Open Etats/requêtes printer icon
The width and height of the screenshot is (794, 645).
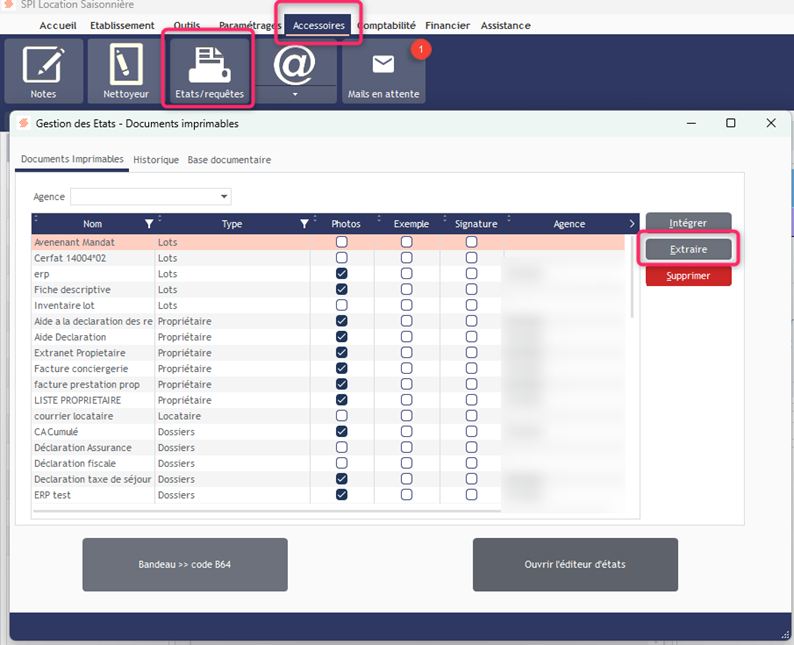point(209,70)
